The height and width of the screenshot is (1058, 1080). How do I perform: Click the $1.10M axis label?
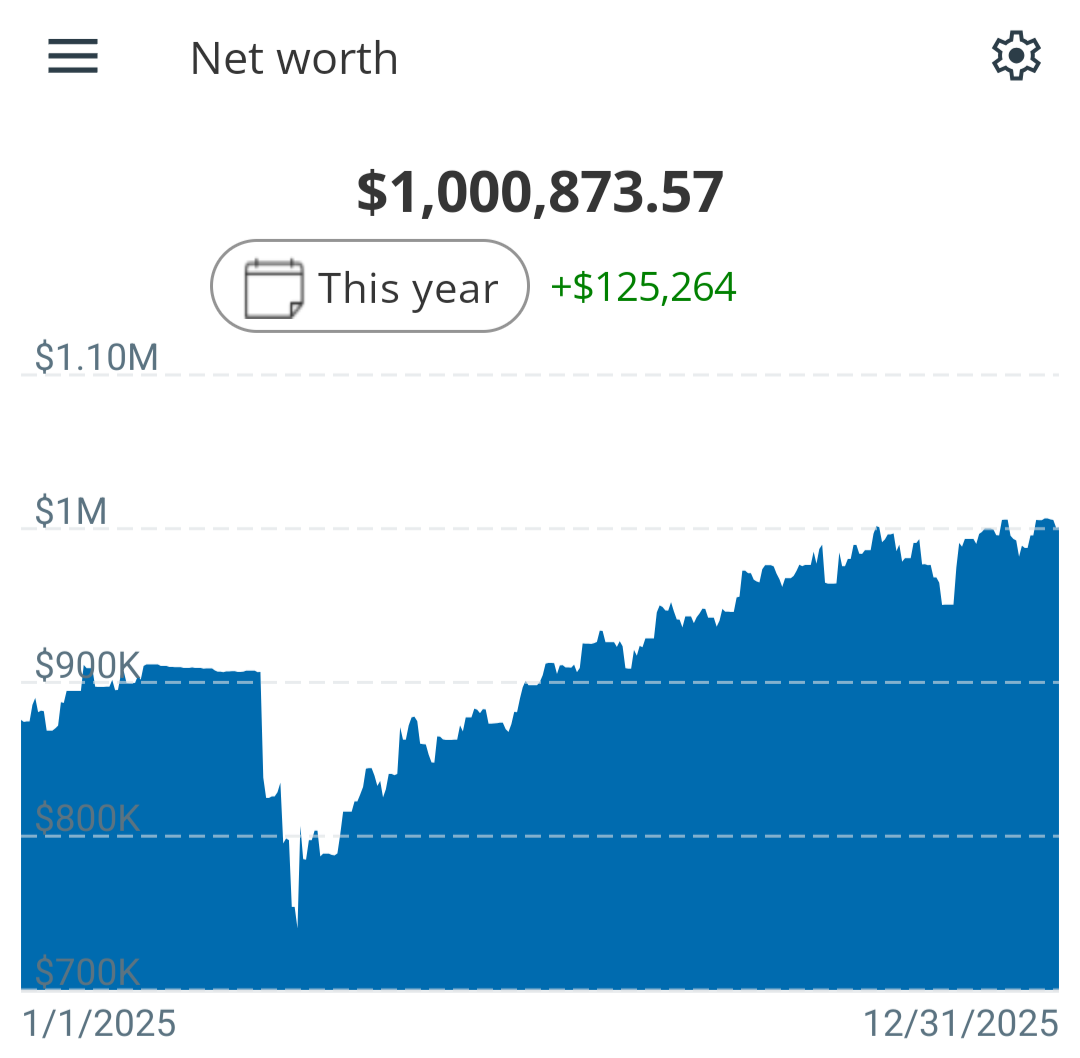tap(96, 357)
